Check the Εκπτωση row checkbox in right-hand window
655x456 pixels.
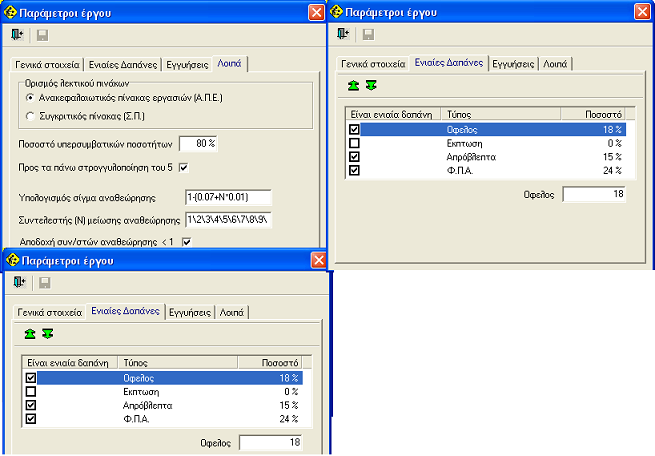point(354,143)
